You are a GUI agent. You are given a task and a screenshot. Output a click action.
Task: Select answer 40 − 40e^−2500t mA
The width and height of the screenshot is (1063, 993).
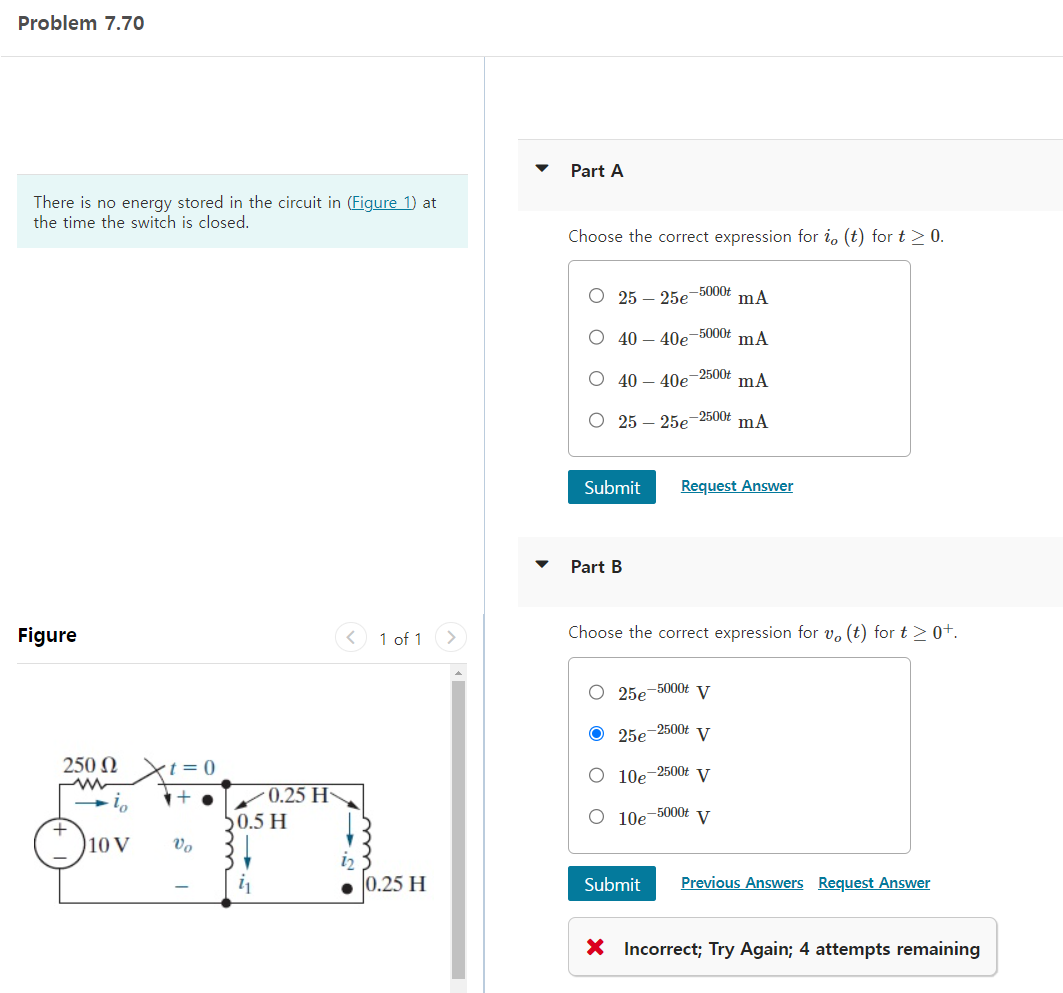click(x=596, y=378)
